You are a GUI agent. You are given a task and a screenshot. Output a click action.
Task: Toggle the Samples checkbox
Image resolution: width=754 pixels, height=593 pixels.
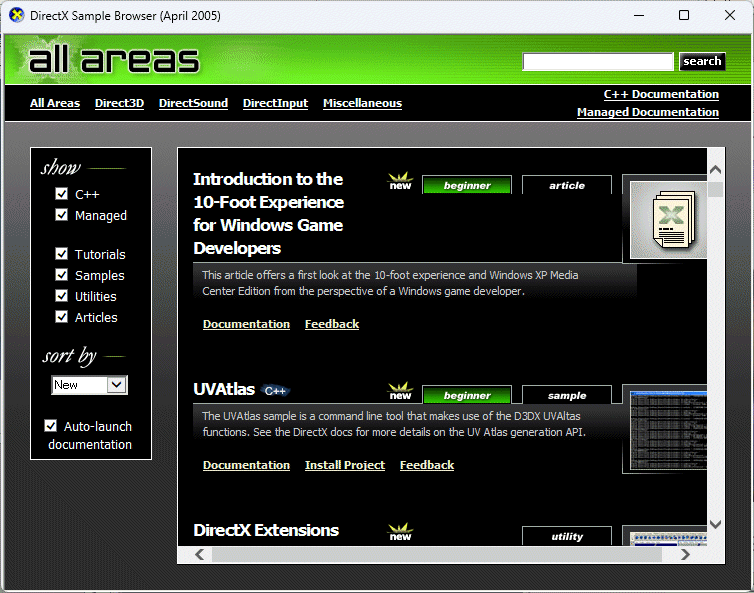tap(62, 275)
